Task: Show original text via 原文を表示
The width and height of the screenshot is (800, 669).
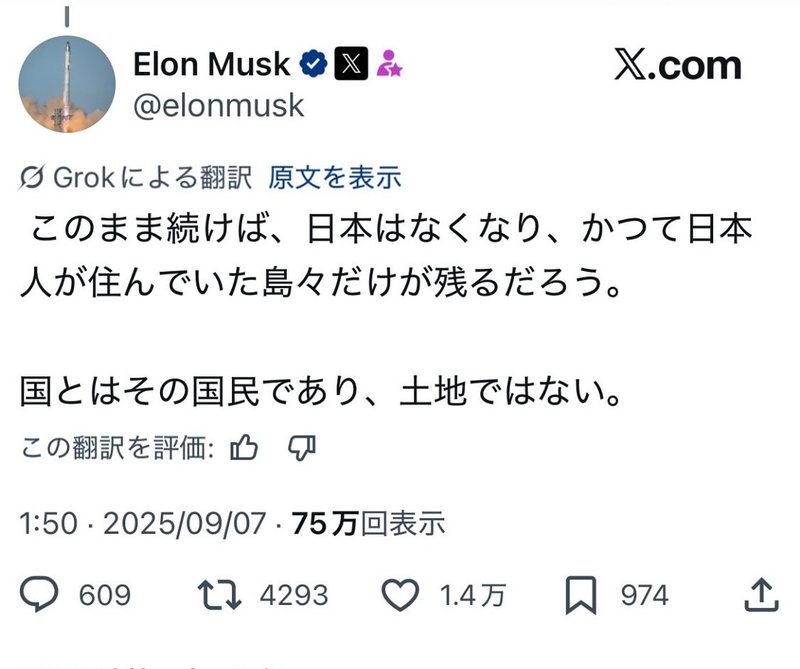Action: coord(334,178)
